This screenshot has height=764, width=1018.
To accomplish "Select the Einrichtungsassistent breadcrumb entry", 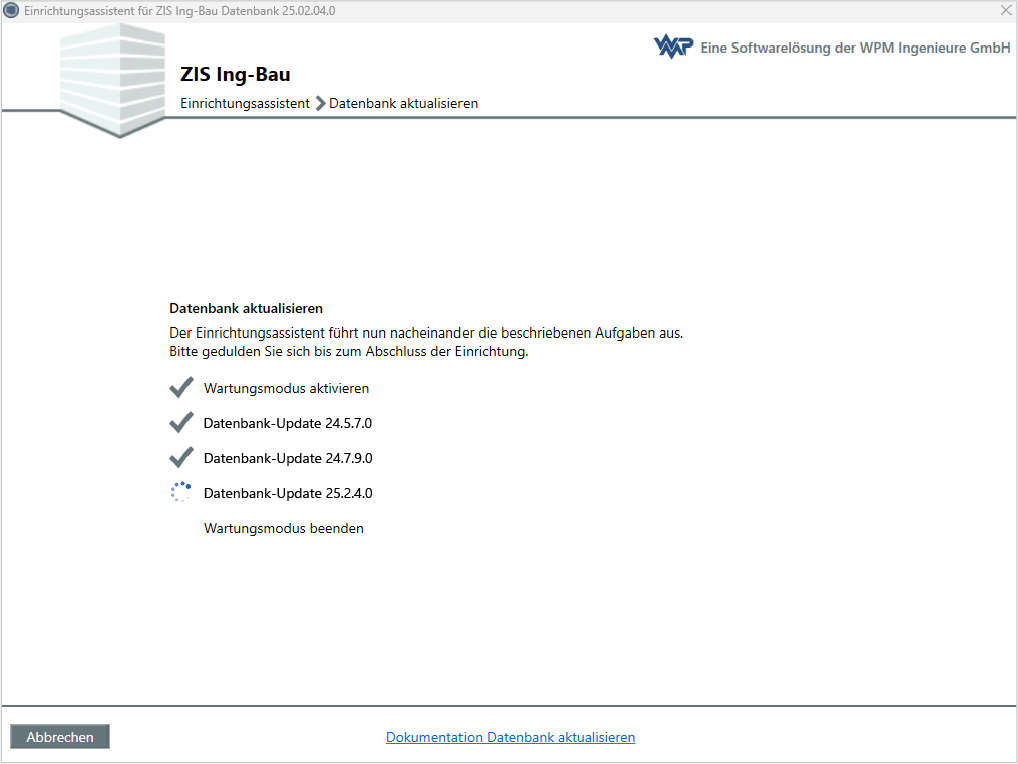I will pos(244,103).
